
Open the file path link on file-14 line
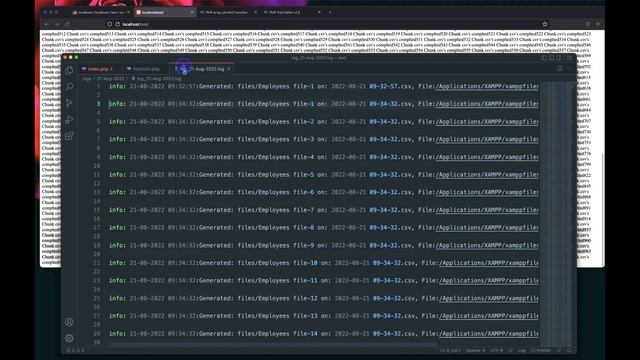click(x=489, y=333)
